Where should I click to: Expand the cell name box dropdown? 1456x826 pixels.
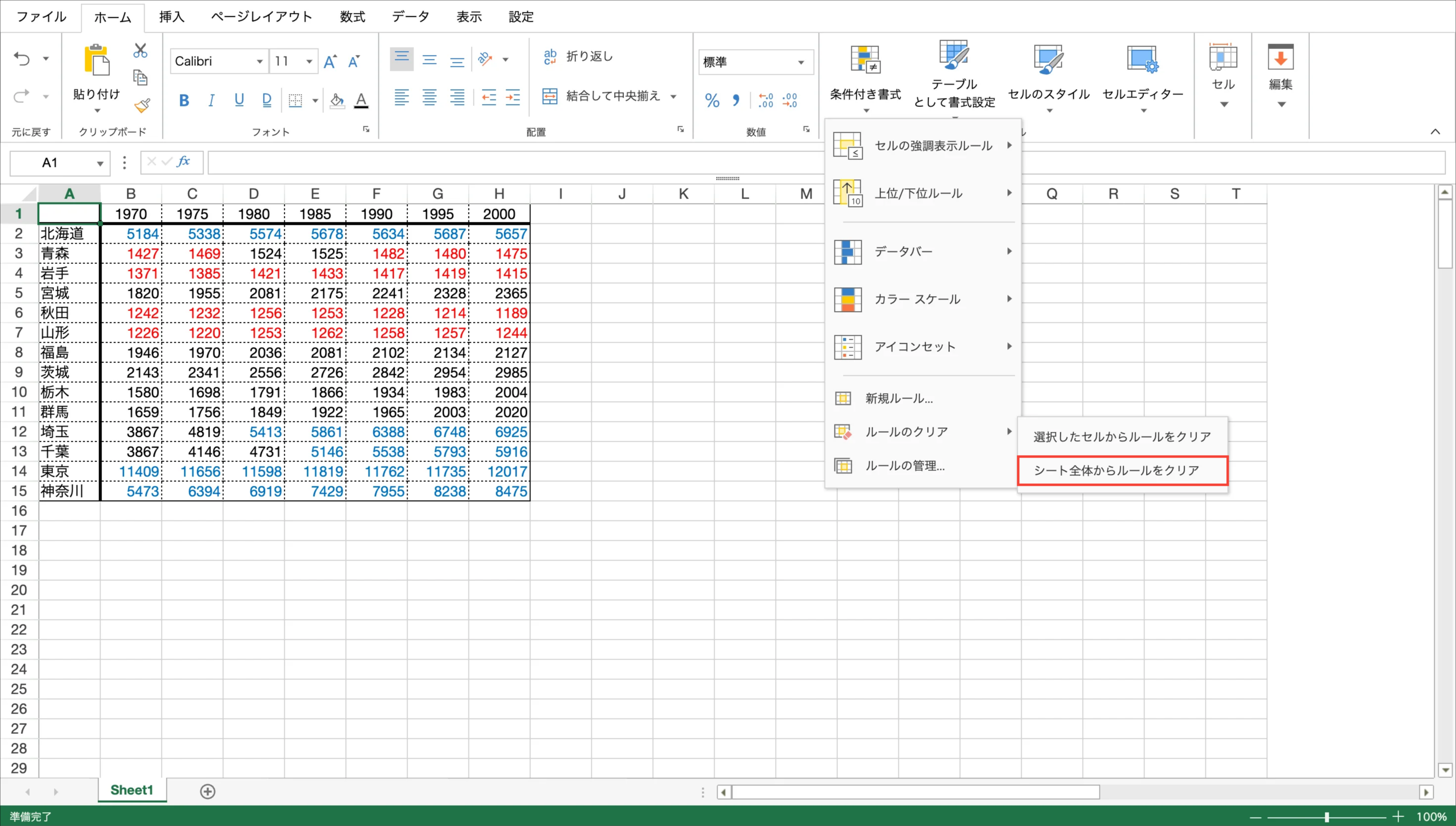100,163
